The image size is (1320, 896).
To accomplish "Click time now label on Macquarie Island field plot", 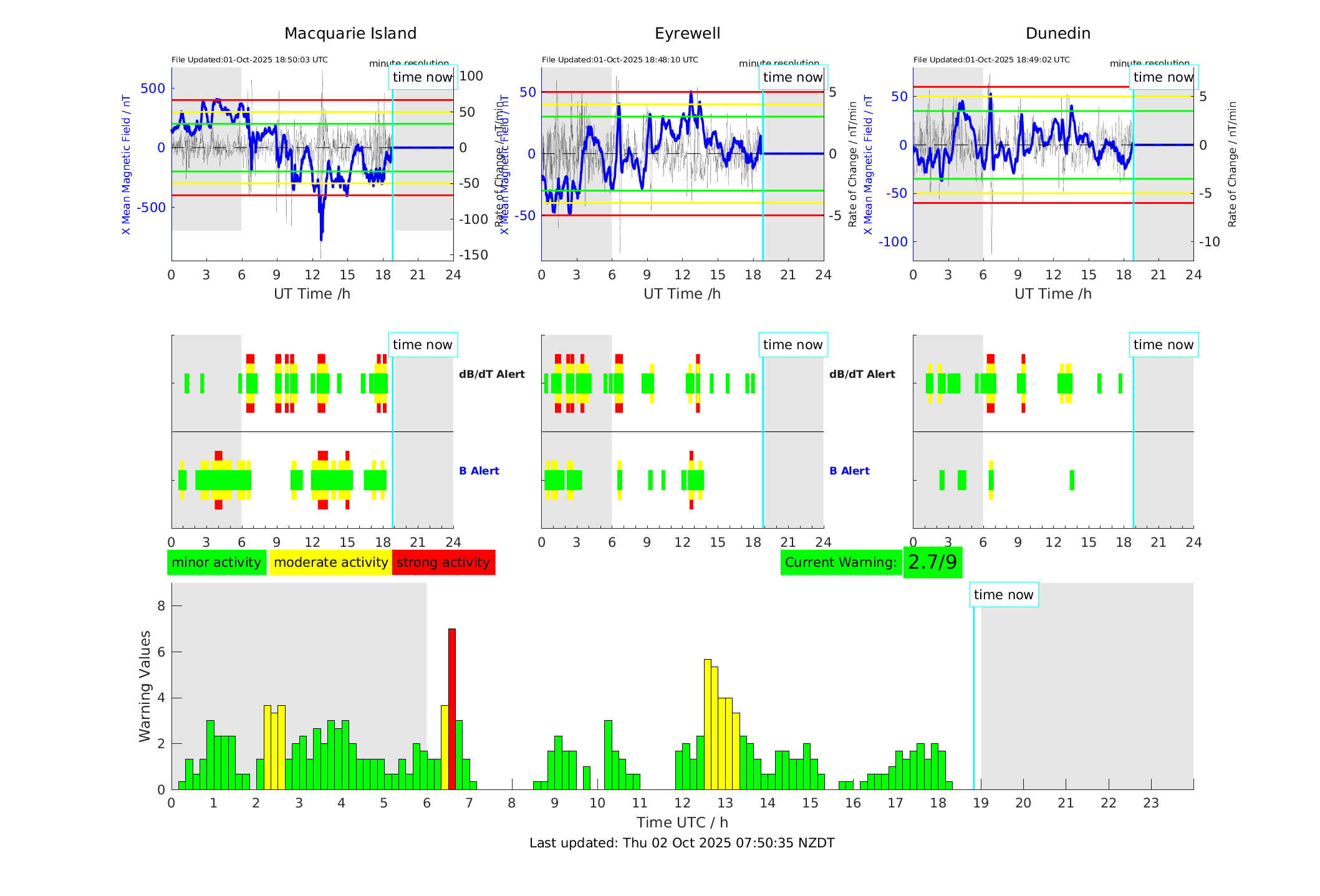I will [422, 77].
